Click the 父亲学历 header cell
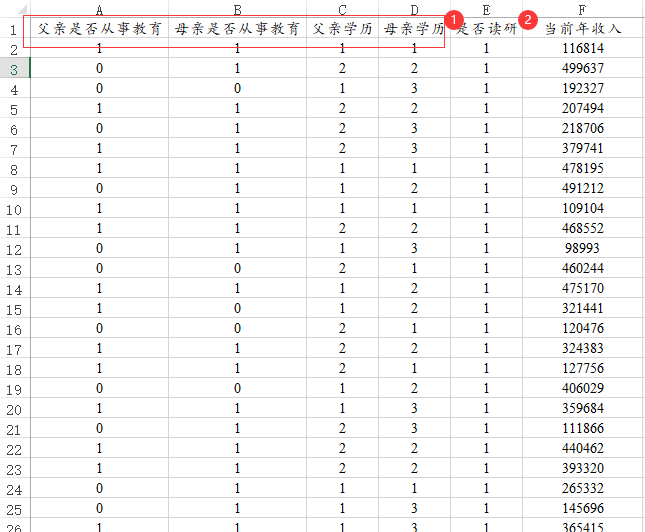Image resolution: width=645 pixels, height=532 pixels. [342, 29]
